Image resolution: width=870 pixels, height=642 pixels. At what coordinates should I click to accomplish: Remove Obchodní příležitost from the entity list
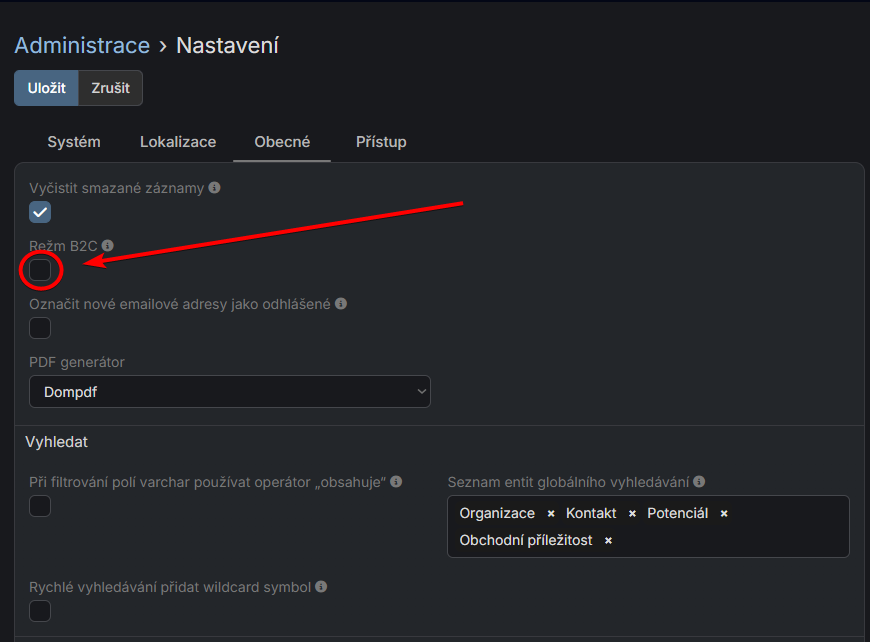click(607, 539)
